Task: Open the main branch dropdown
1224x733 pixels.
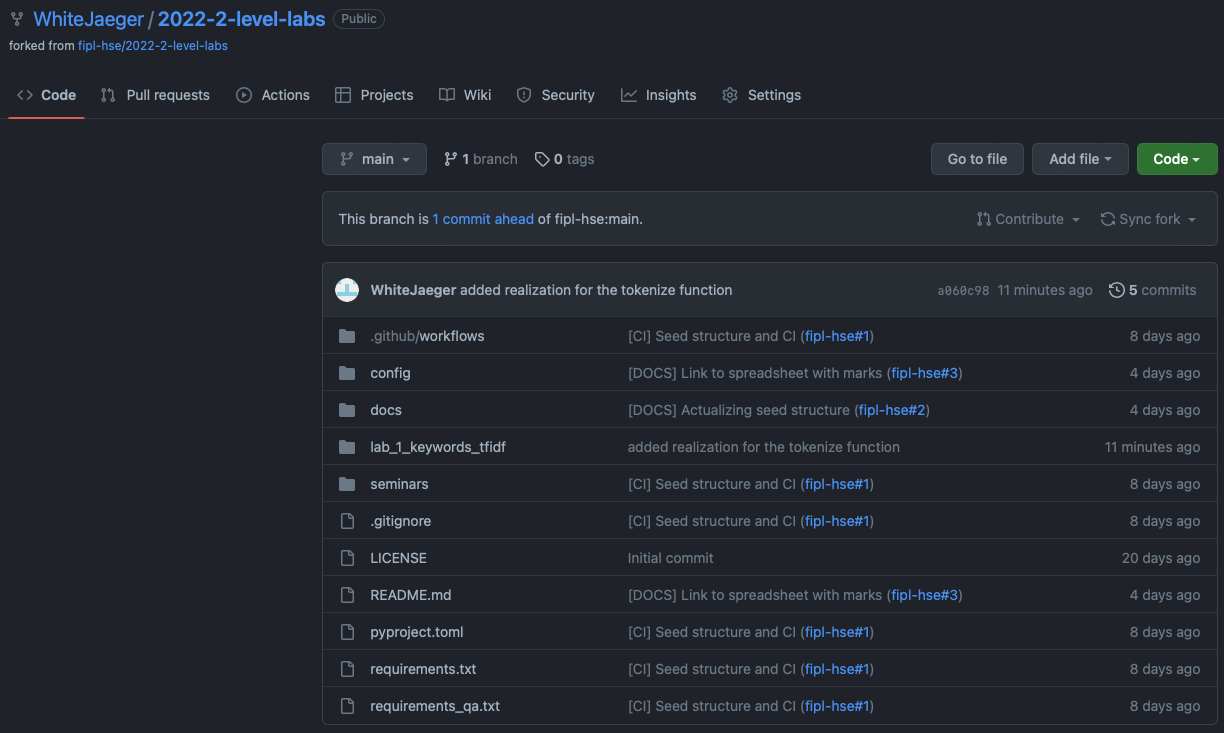Action: pyautogui.click(x=374, y=158)
